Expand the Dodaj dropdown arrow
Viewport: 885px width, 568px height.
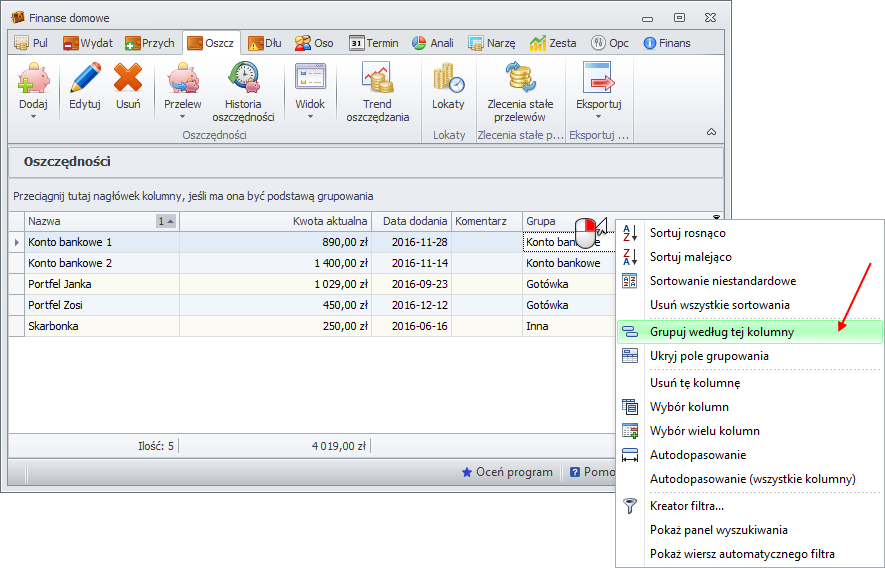tap(33, 116)
